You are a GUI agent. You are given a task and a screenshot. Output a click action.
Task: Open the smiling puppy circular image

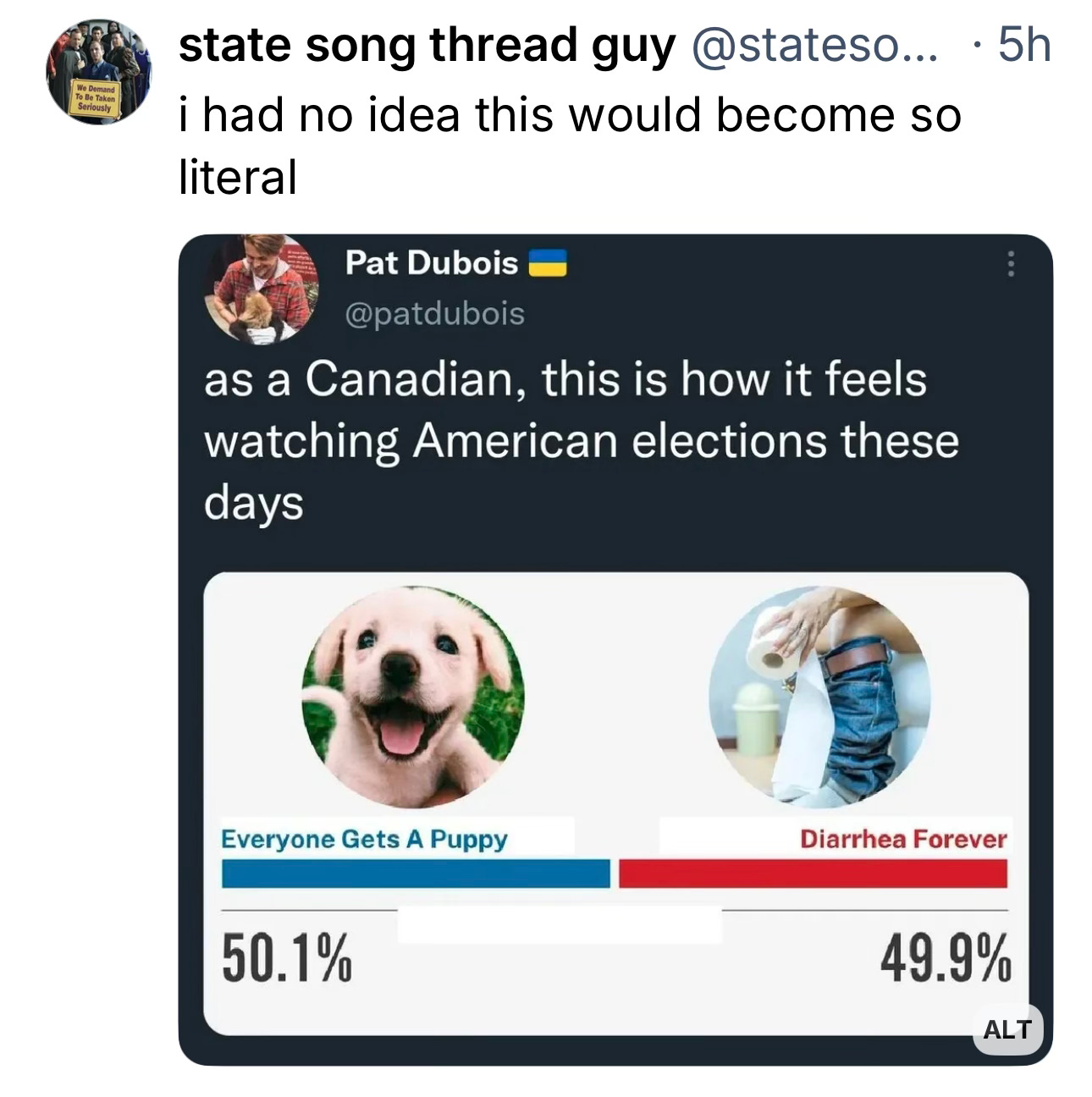(x=413, y=697)
